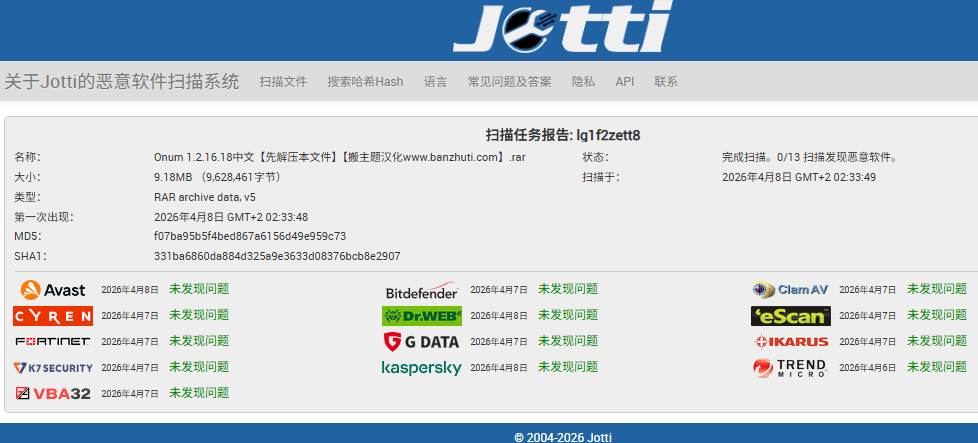
Task: Open the 常见问题及答案 page
Action: (x=510, y=82)
